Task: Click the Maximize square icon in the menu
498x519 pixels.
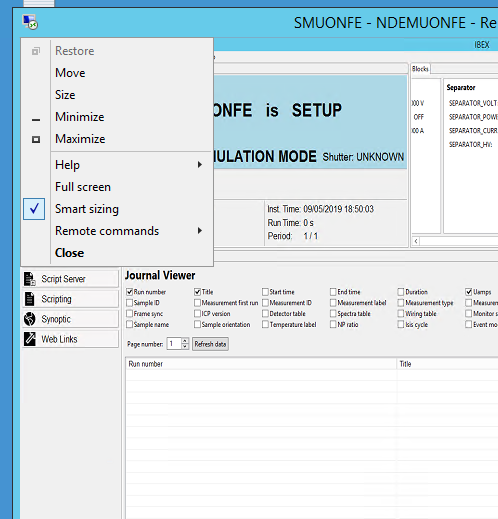Action: click(x=36, y=139)
